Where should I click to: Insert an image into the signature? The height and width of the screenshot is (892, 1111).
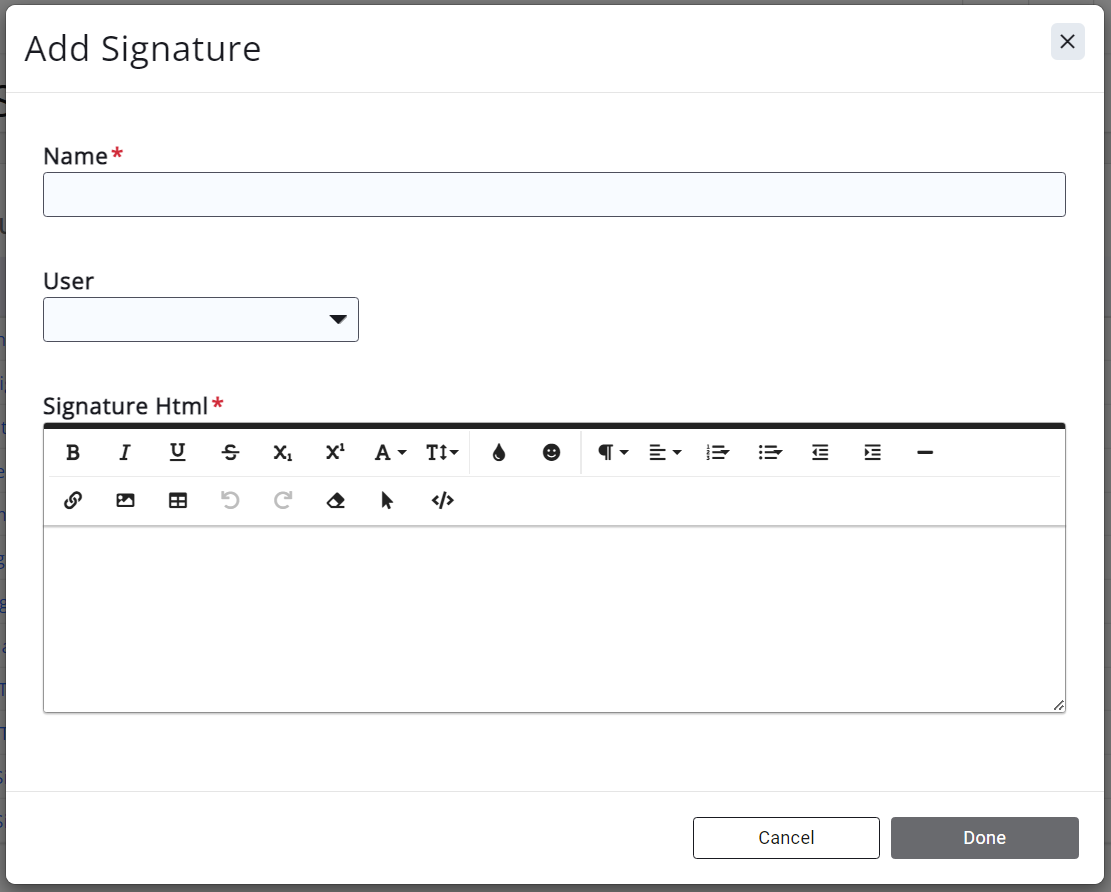pyautogui.click(x=125, y=501)
